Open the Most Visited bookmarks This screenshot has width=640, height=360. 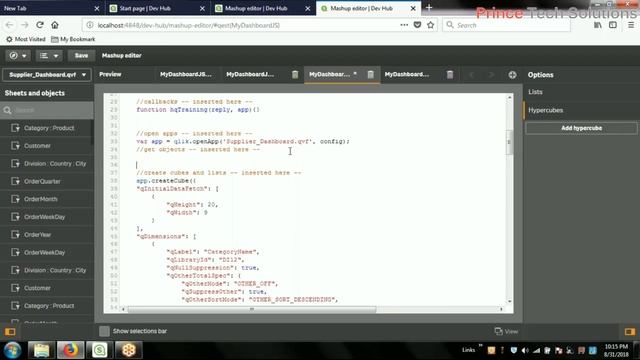pyautogui.click(x=26, y=39)
